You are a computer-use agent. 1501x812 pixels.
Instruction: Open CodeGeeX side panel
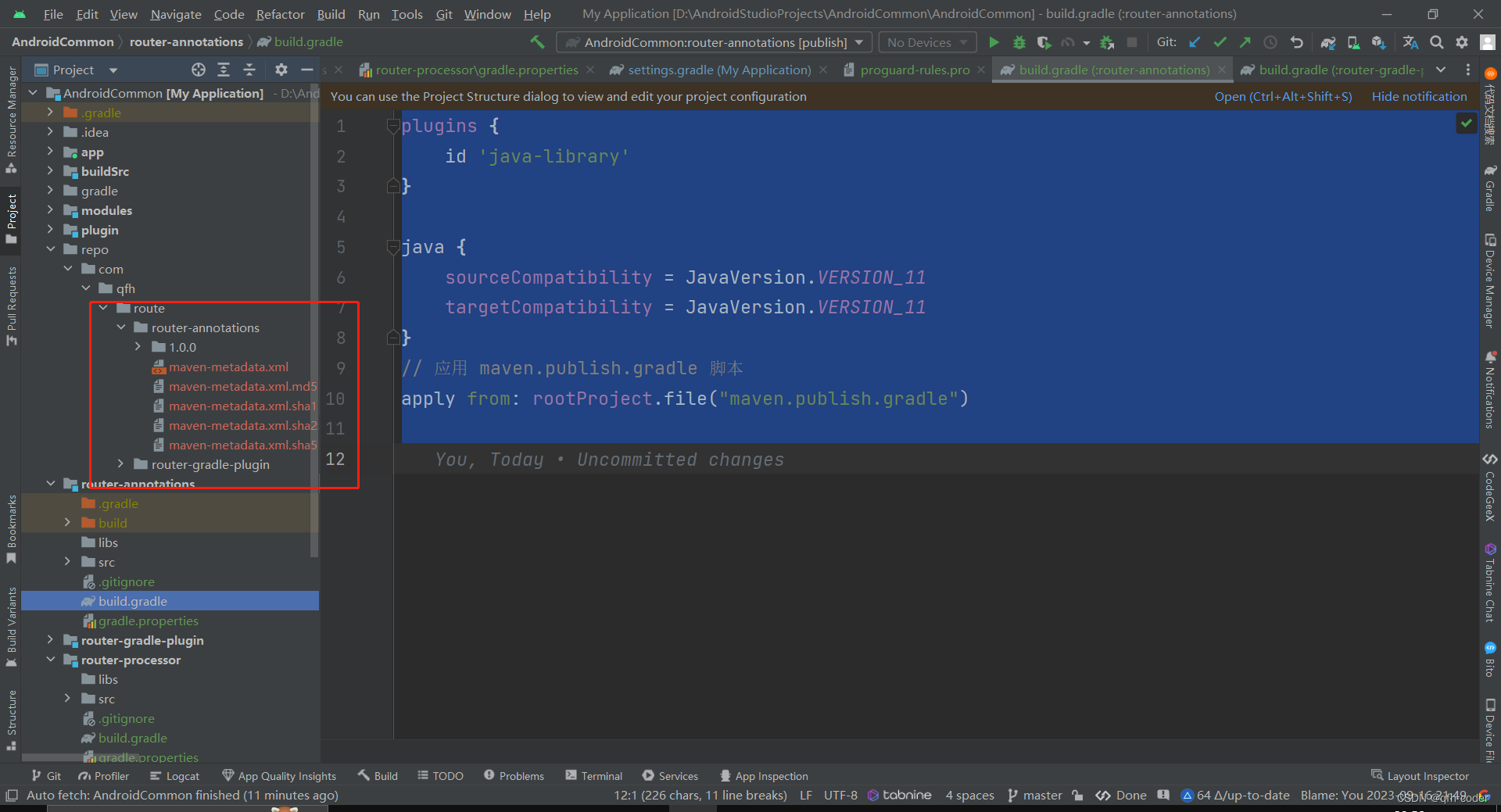point(1490,487)
